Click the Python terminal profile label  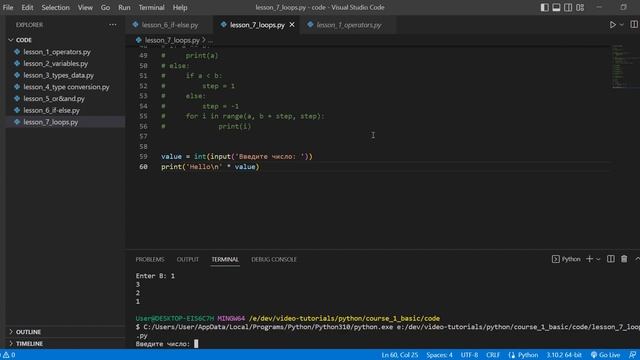click(x=566, y=259)
